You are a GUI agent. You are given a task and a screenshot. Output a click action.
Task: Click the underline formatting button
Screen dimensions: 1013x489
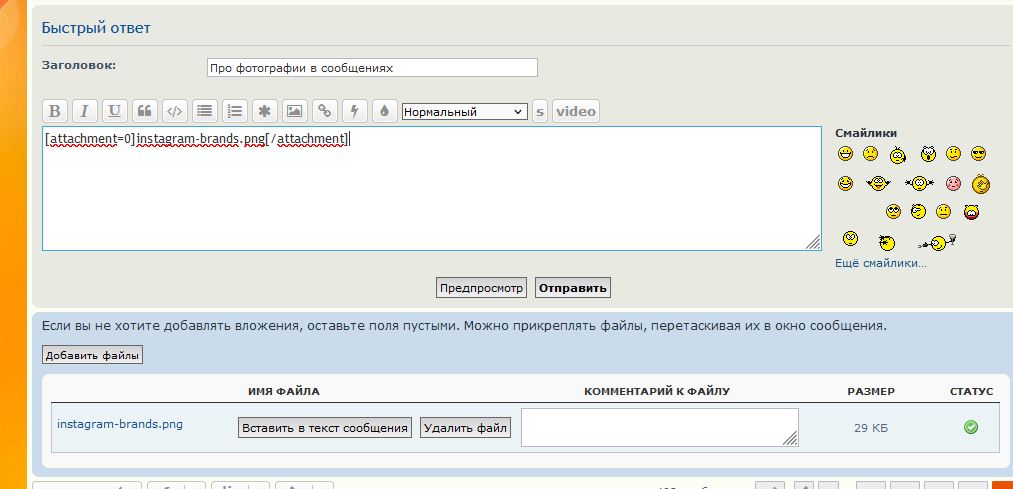pos(115,111)
